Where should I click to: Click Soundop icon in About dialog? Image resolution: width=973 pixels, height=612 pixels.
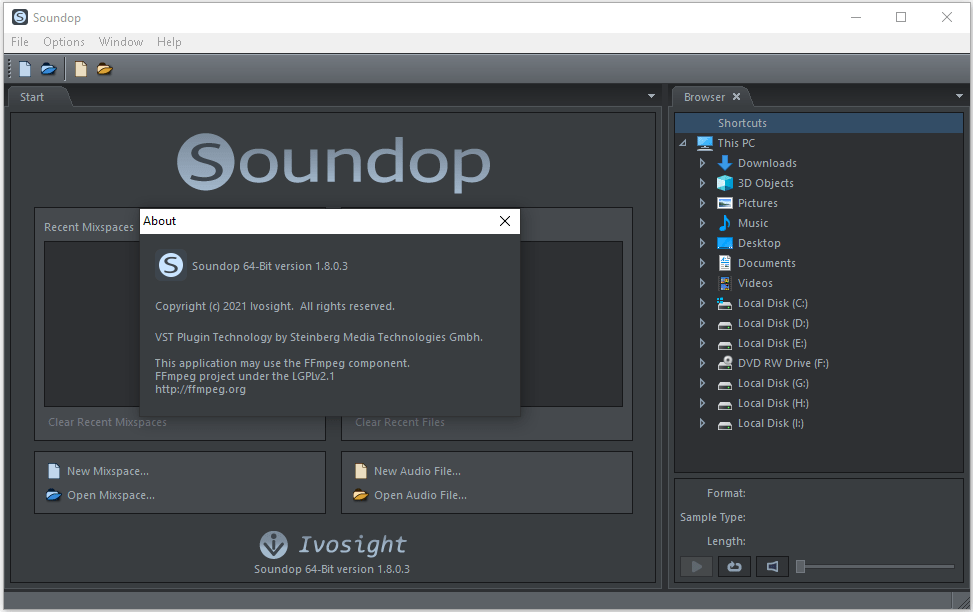point(171,266)
